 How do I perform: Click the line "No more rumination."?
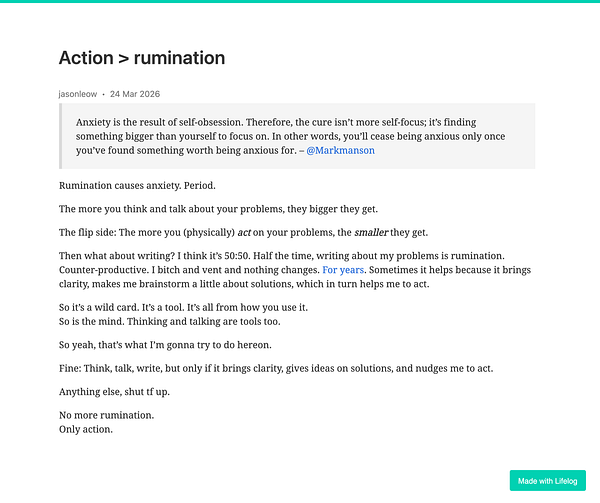pyautogui.click(x=106, y=415)
